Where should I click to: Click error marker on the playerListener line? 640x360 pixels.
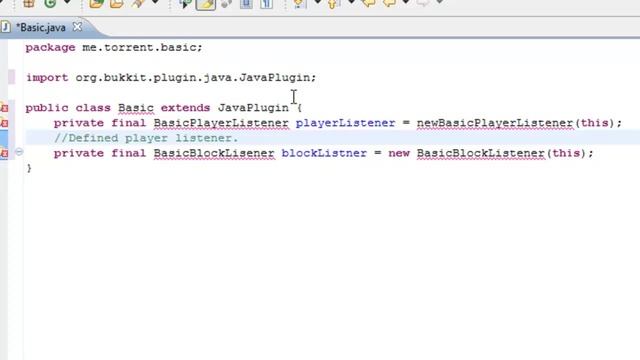tap(4, 123)
